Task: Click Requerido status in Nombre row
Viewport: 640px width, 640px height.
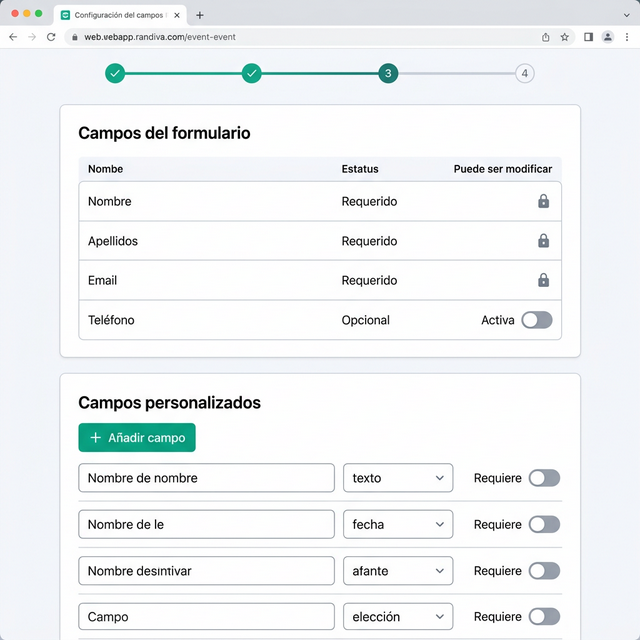Action: pyautogui.click(x=369, y=201)
